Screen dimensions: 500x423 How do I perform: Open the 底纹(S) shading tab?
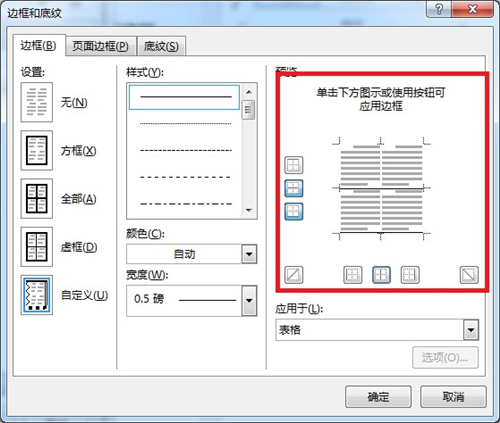161,46
